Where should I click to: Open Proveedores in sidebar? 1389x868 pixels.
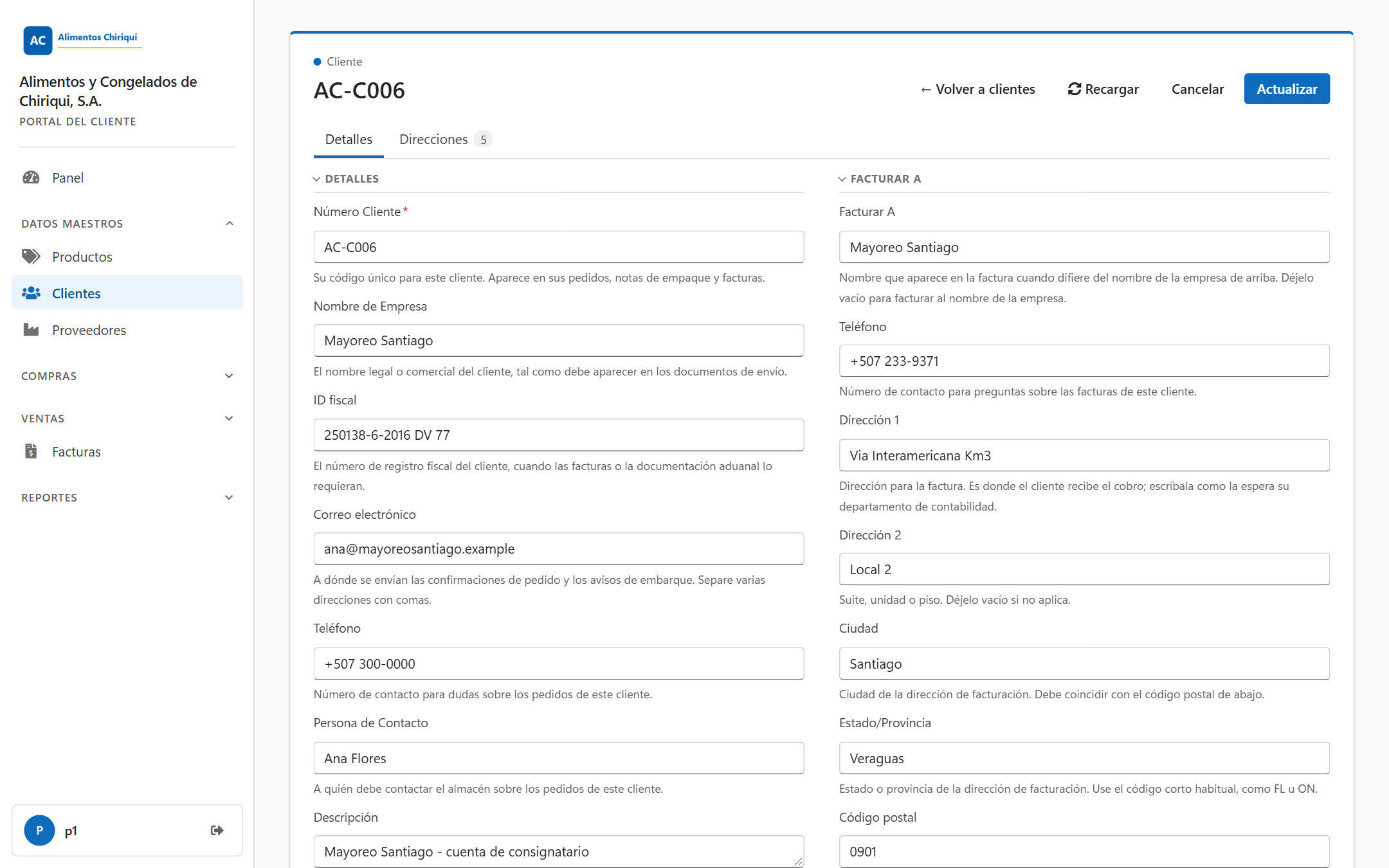coord(127,330)
